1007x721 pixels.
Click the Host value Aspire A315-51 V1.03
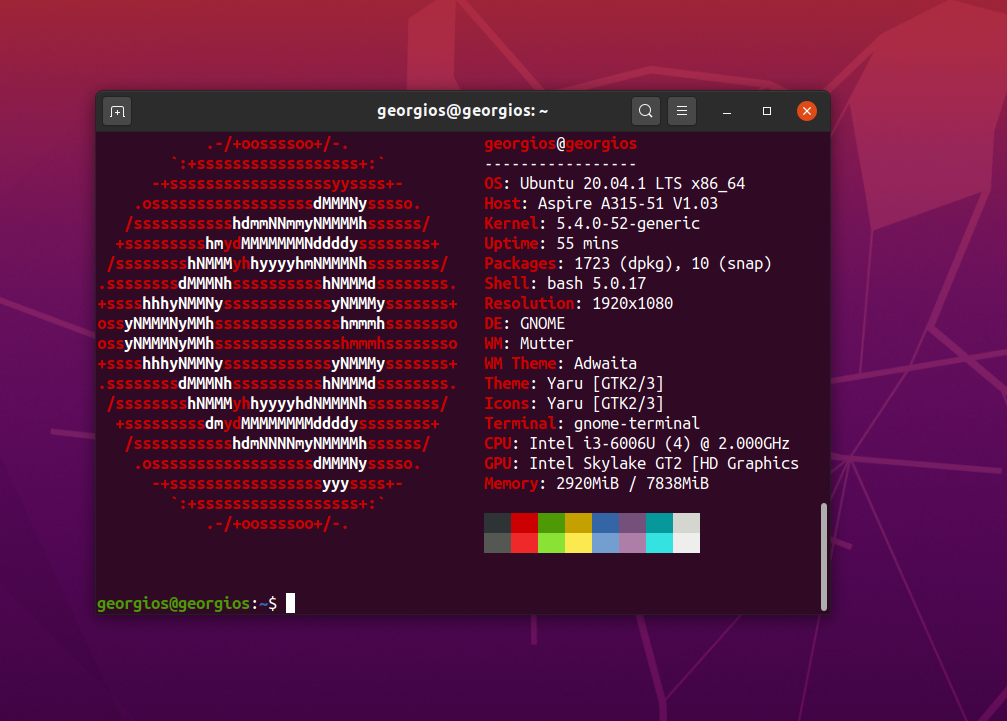627,204
